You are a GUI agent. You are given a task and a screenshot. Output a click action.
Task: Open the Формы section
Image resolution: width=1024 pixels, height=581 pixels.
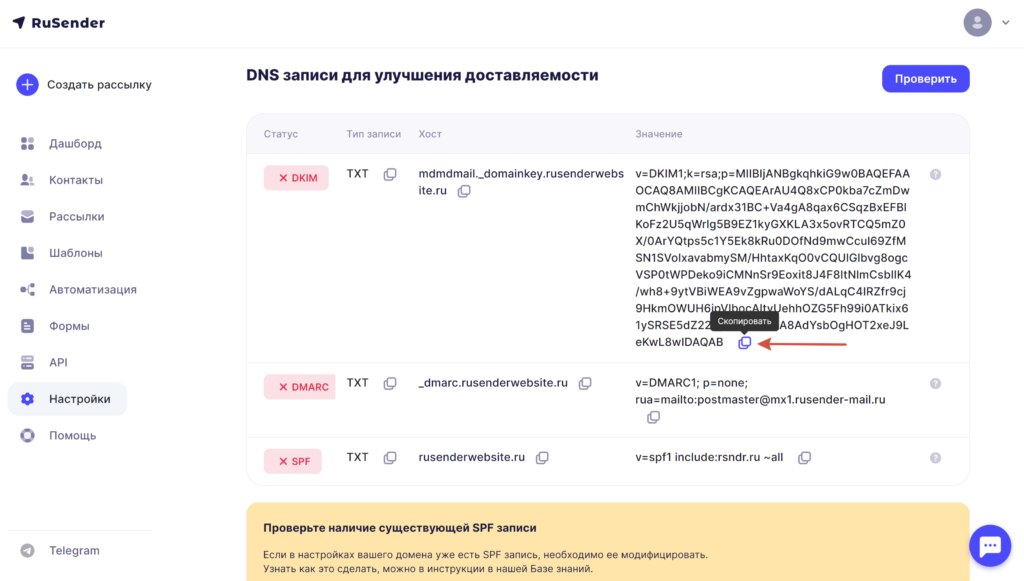(69, 326)
